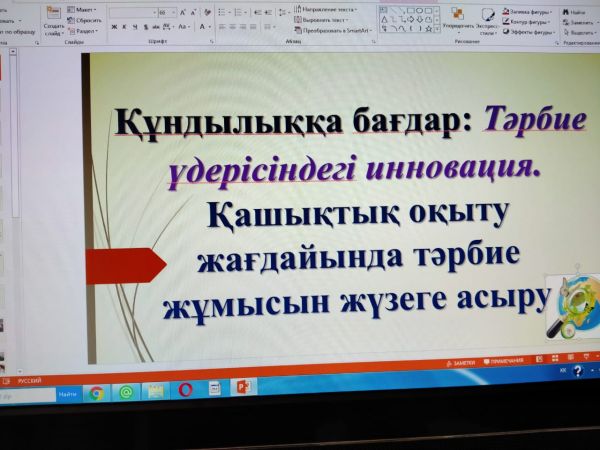The height and width of the screenshot is (450, 600).
Task: Select the star shape in shapes gallery
Action: click(429, 28)
